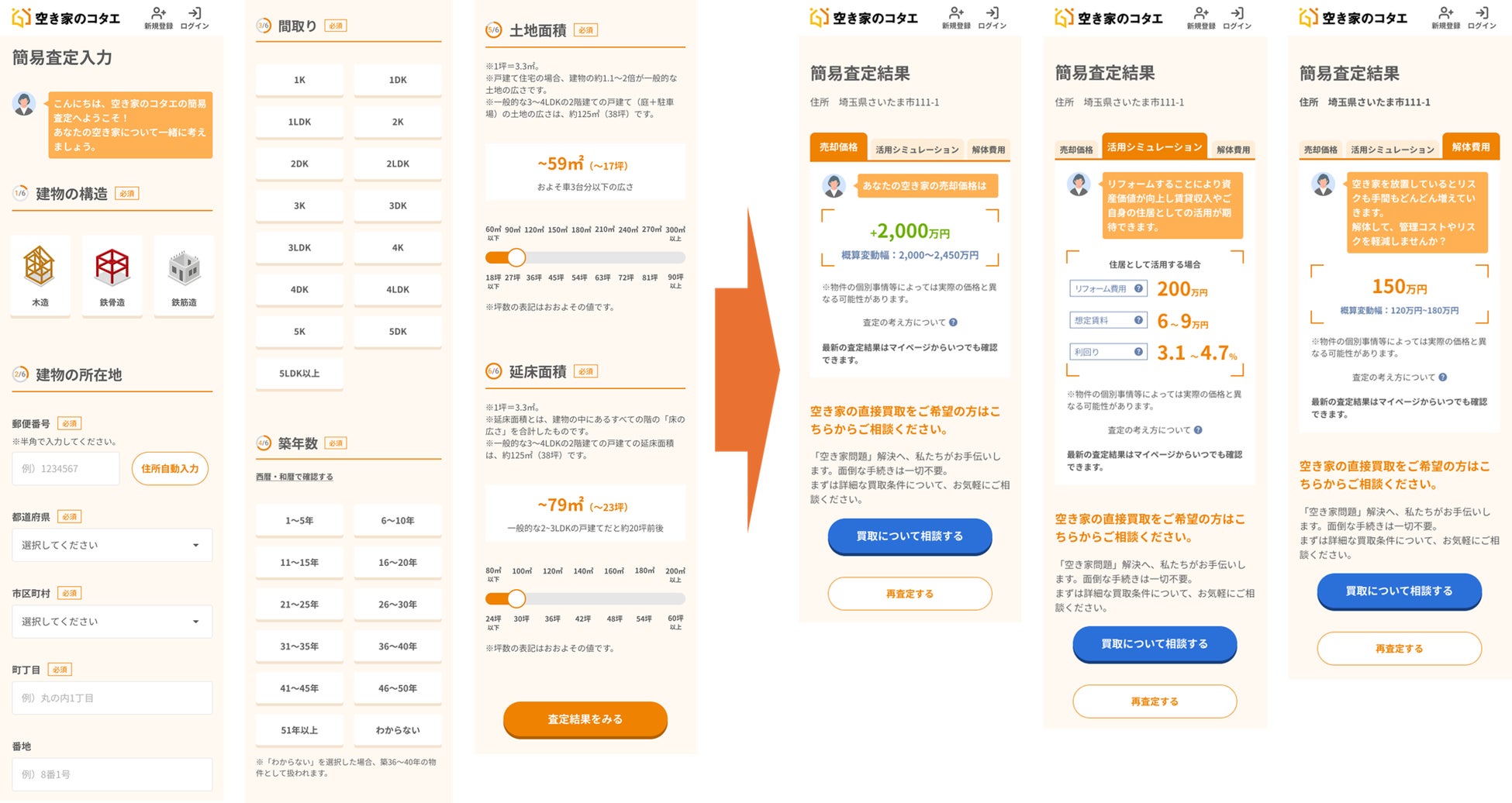Click the 土地面積 slider track near 300㎡
The width and height of the screenshot is (1512, 803).
pyautogui.click(x=676, y=257)
